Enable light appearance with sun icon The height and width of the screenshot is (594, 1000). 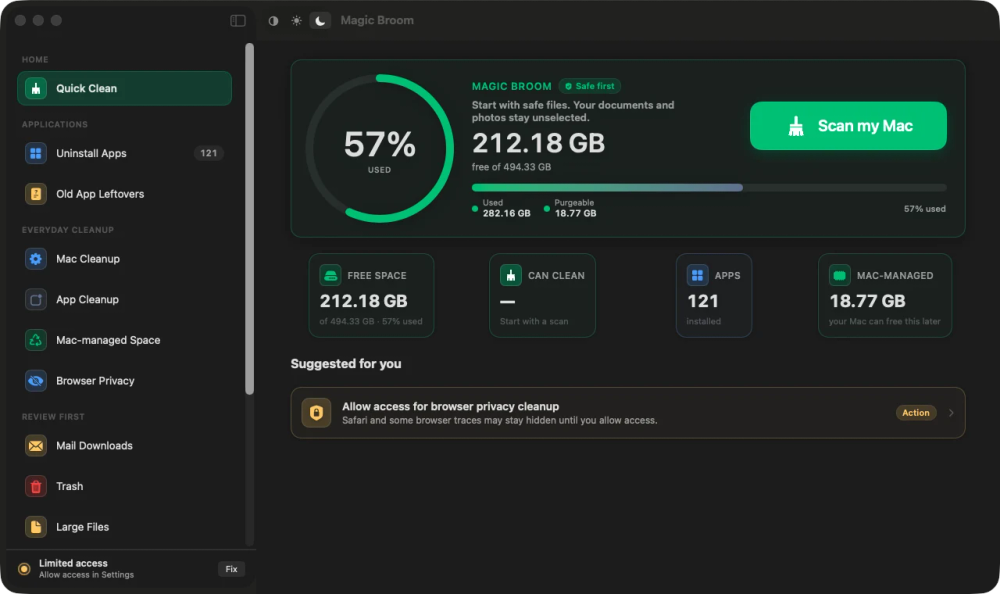pyautogui.click(x=297, y=20)
